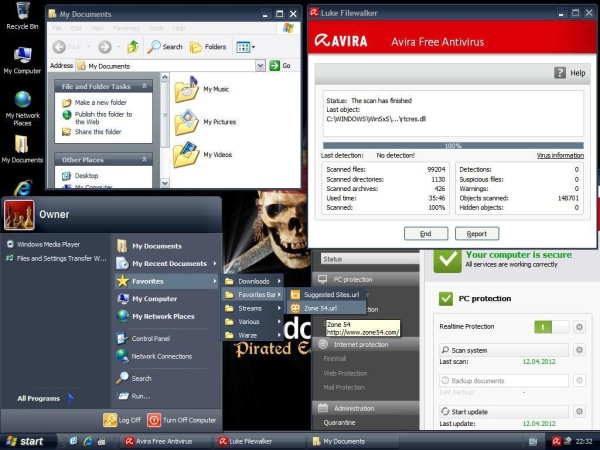This screenshot has width=600, height=450.
Task: Toggle the Folders pane in Explorer toolbar
Action: [208, 47]
